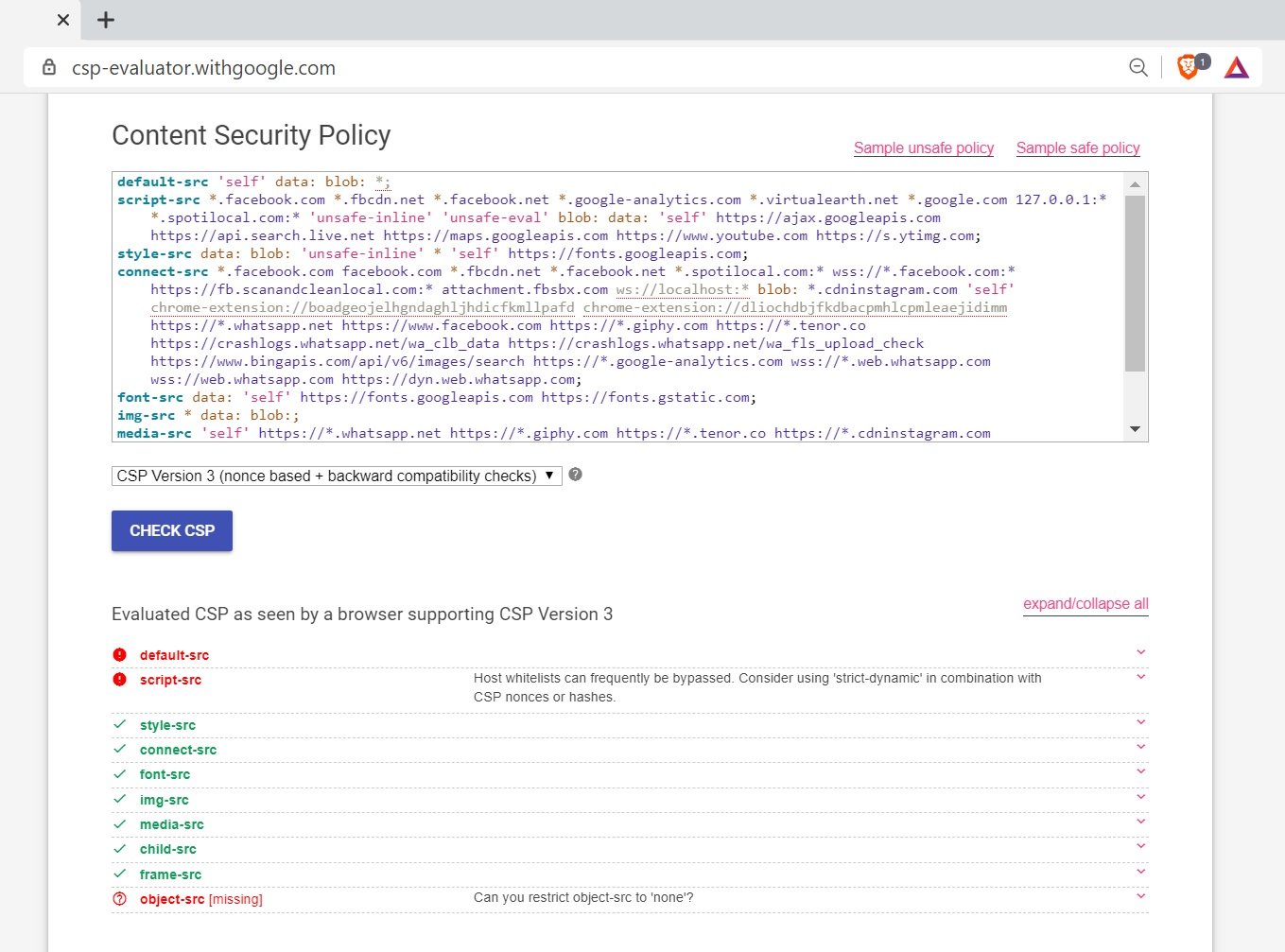Click expand/collapse all link

pos(1085,604)
